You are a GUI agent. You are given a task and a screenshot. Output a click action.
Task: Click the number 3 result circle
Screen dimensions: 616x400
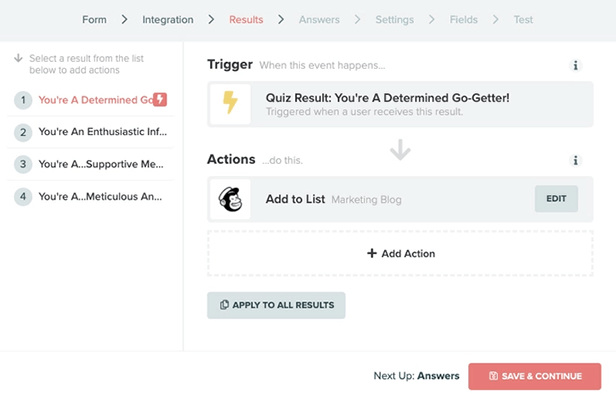click(23, 164)
